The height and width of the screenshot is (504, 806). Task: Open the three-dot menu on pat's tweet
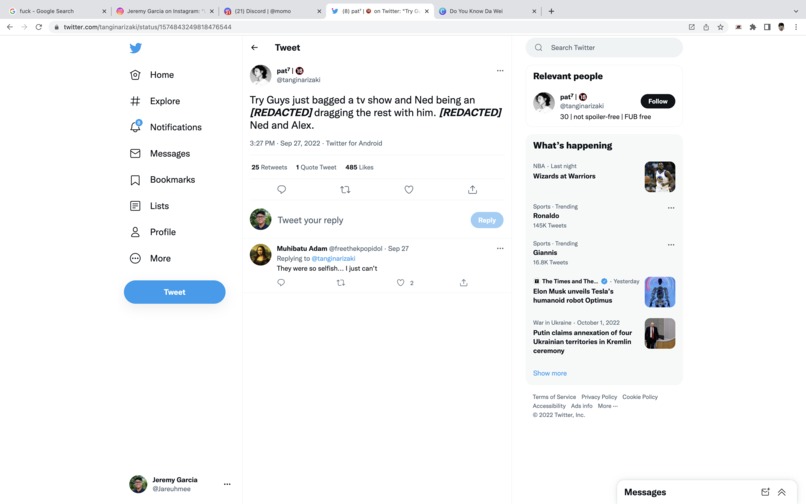500,70
